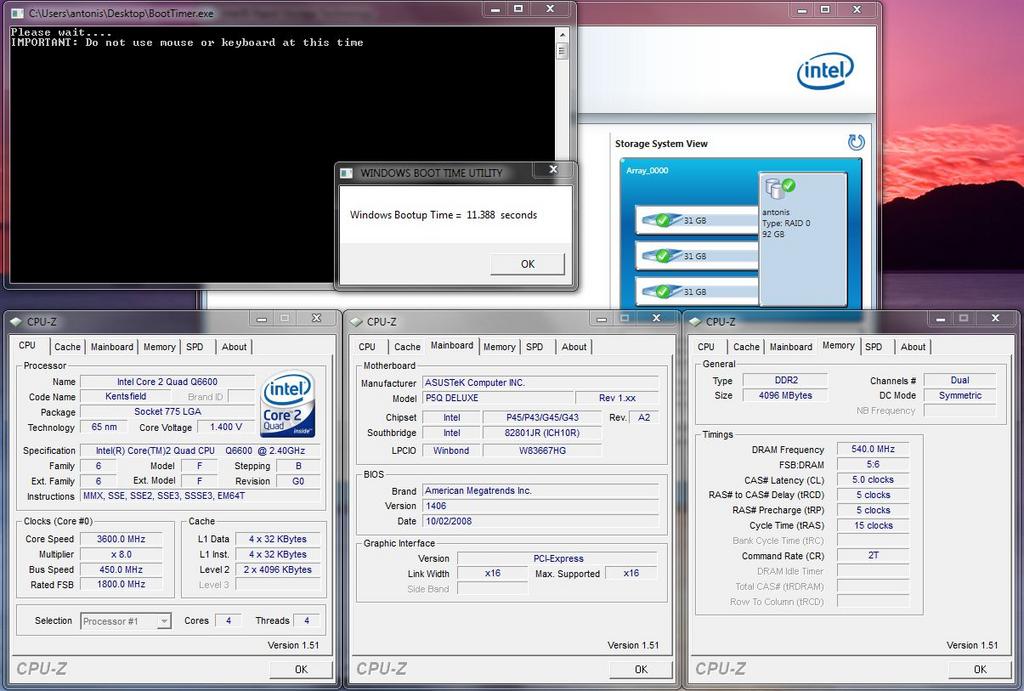Switch to Cache tab in CPU-Z motherboard window
The height and width of the screenshot is (691, 1024).
pyautogui.click(x=407, y=347)
